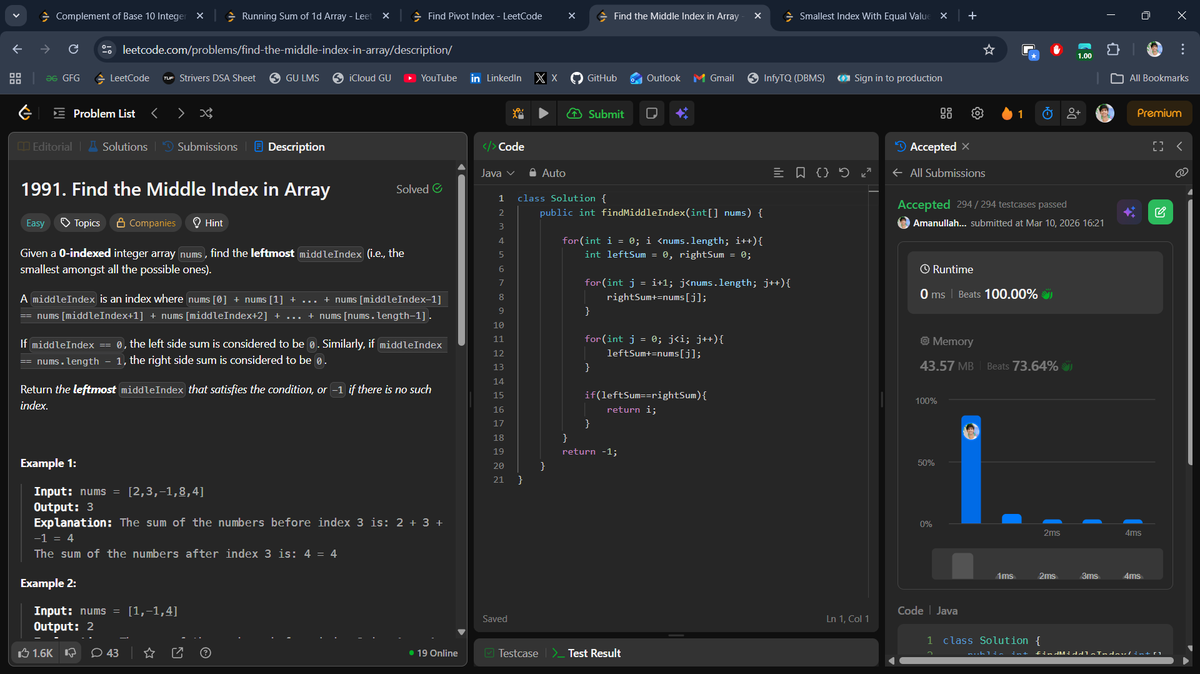This screenshot has width=1200, height=674.
Task: Click the green edit solution button
Action: click(1160, 212)
